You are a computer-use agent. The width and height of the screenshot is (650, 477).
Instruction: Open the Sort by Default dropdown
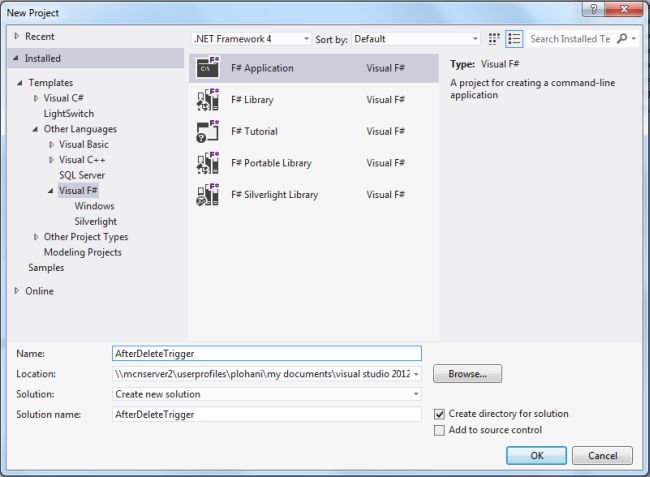416,39
